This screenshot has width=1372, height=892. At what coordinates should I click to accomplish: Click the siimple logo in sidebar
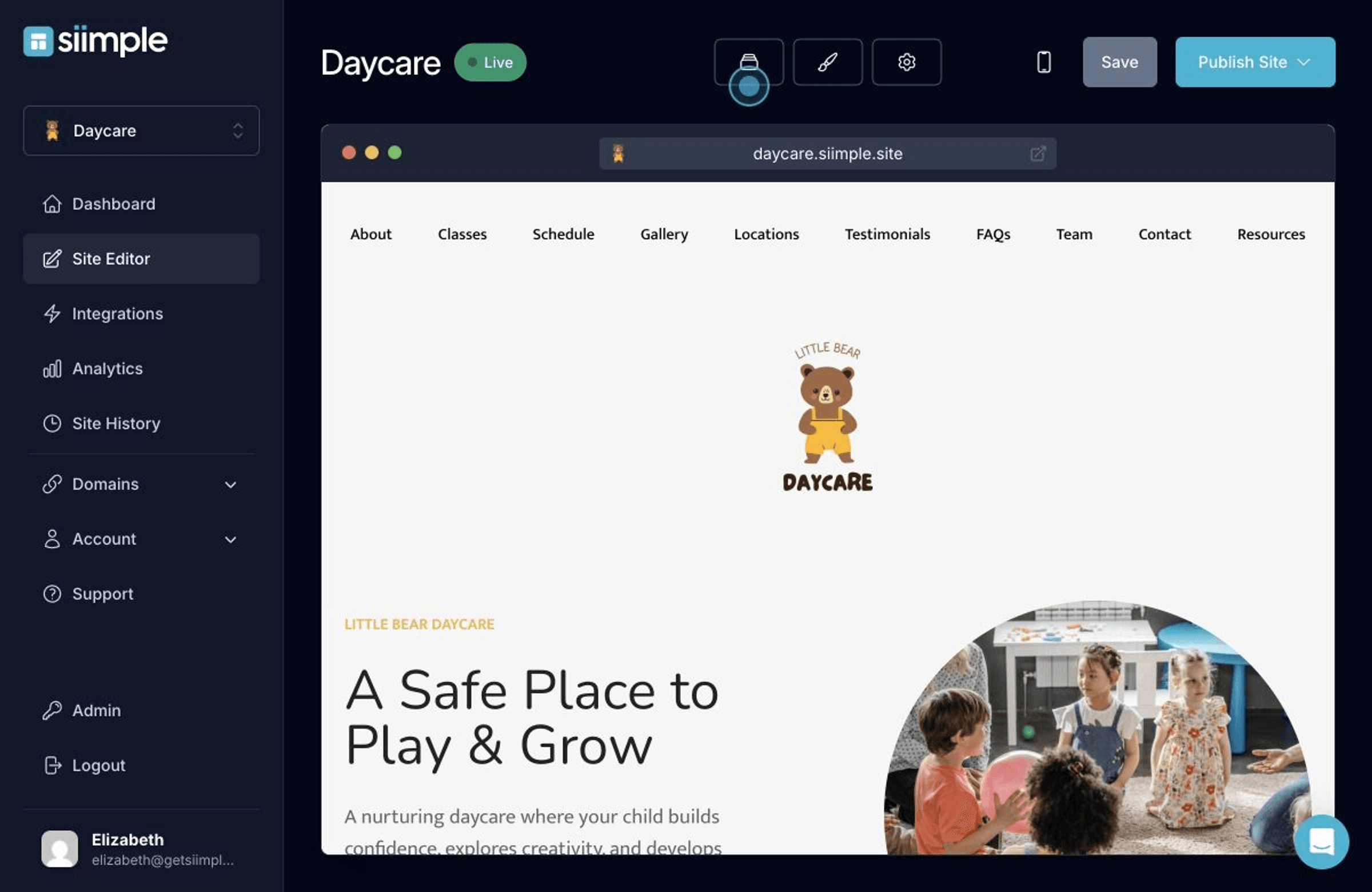tap(95, 41)
